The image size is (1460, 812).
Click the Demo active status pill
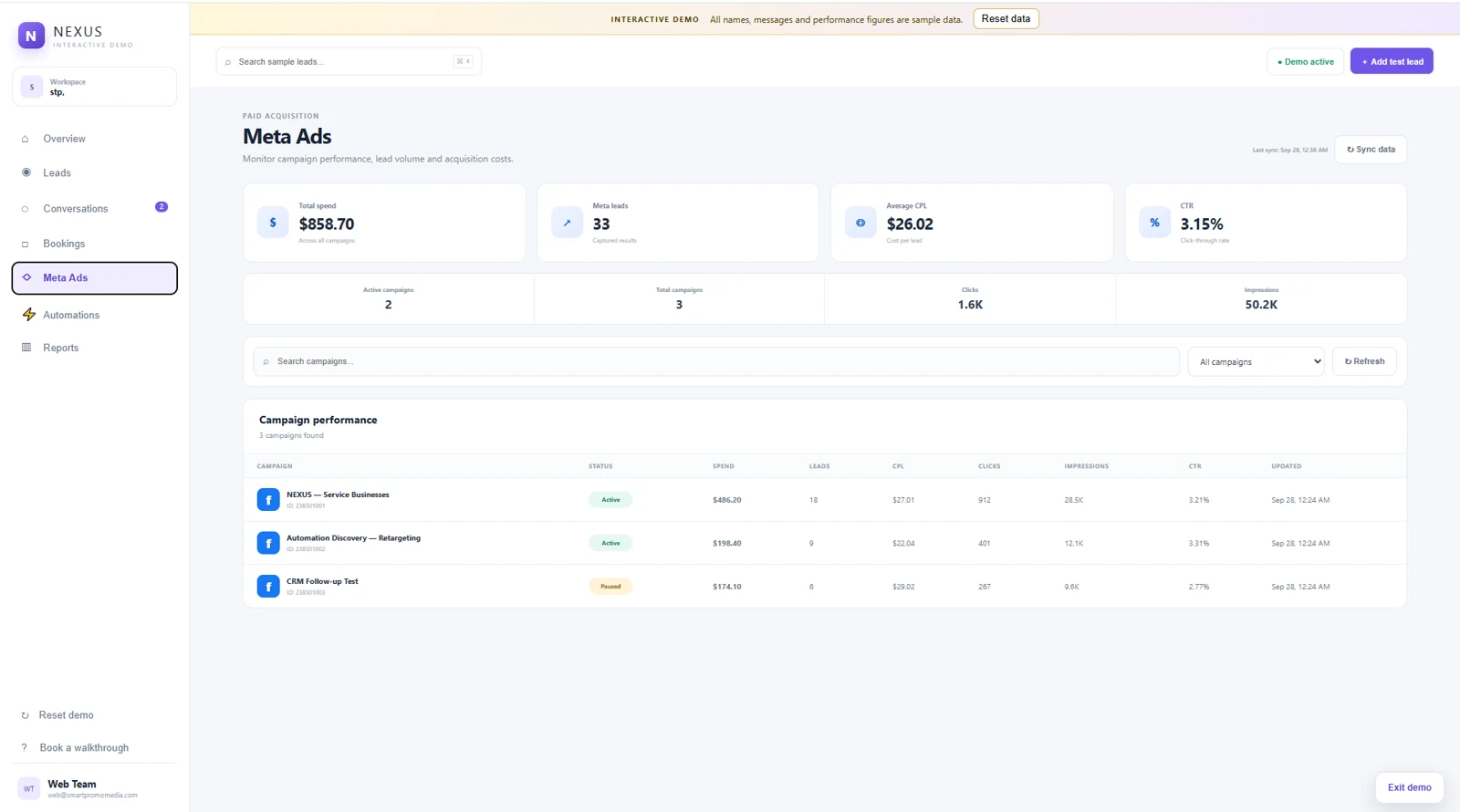point(1305,61)
